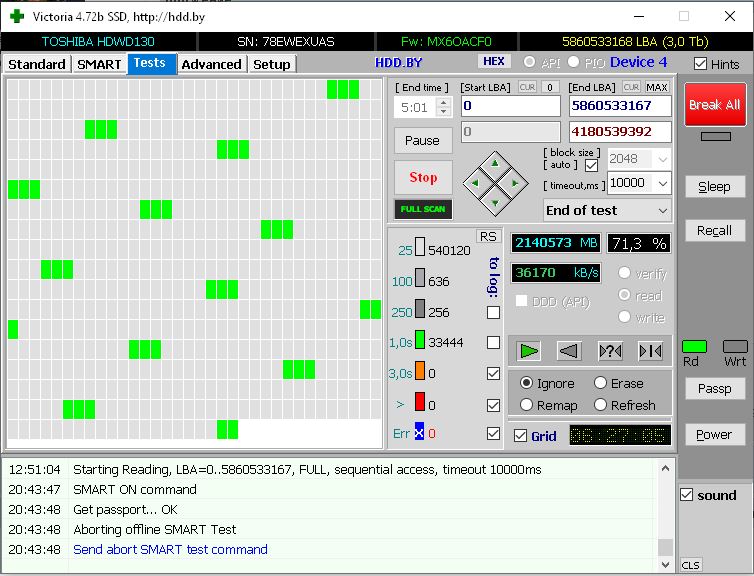Open the Standard tab
754x576 pixels.
(x=37, y=64)
